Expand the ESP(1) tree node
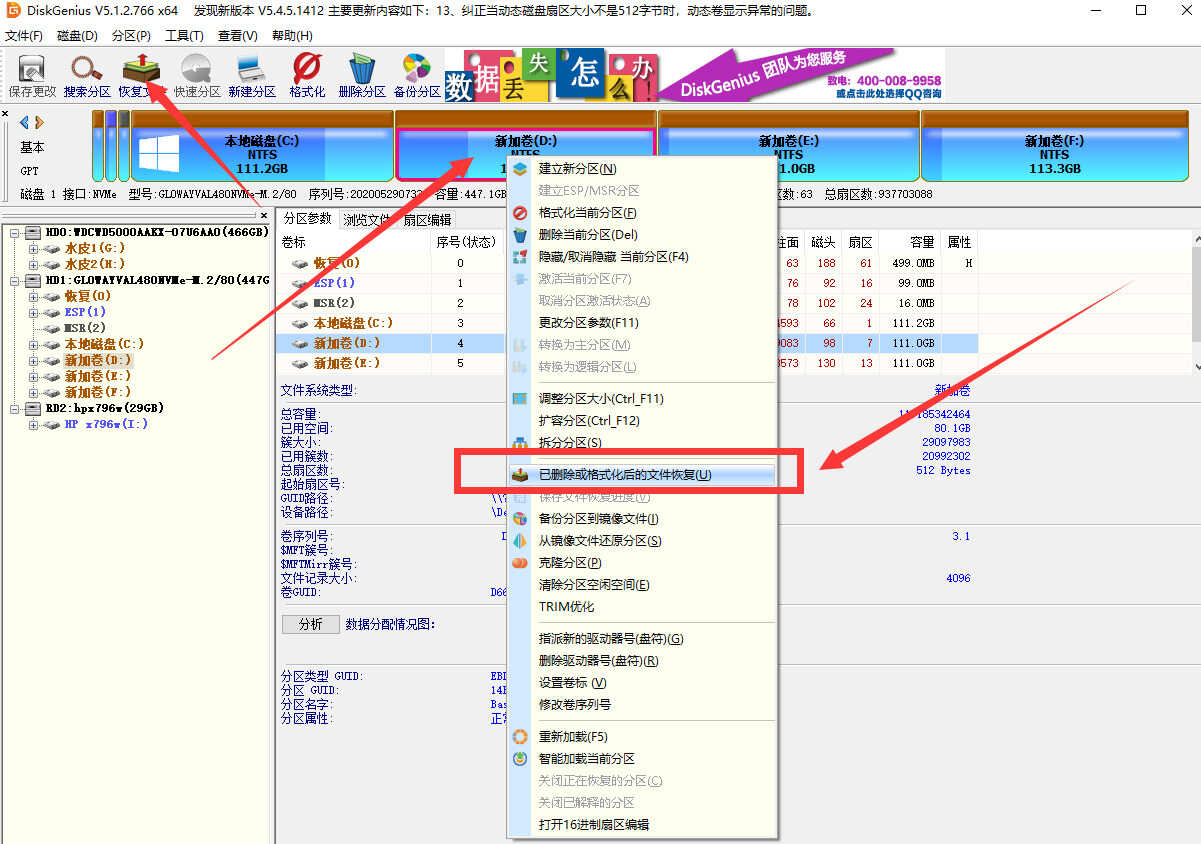1201x844 pixels. pyautogui.click(x=33, y=312)
